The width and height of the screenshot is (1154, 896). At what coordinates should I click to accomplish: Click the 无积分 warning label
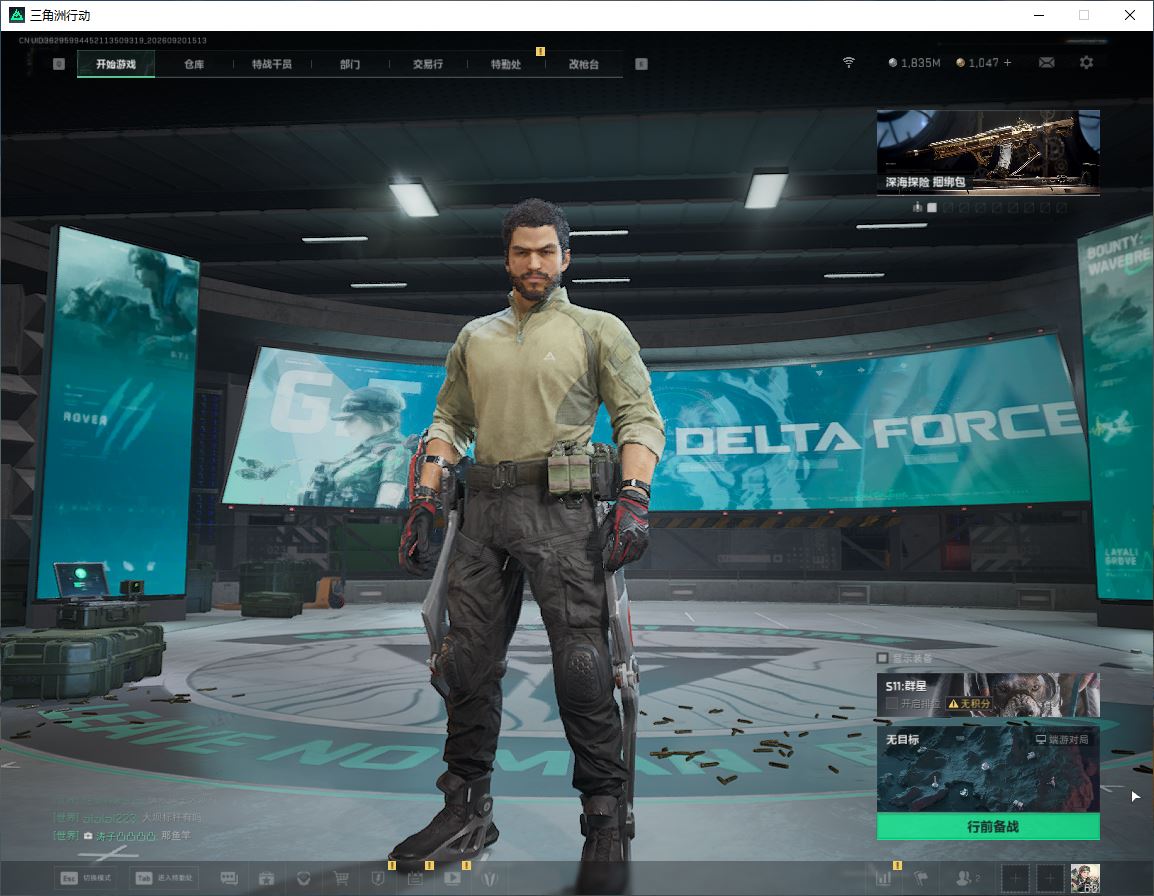coord(969,703)
